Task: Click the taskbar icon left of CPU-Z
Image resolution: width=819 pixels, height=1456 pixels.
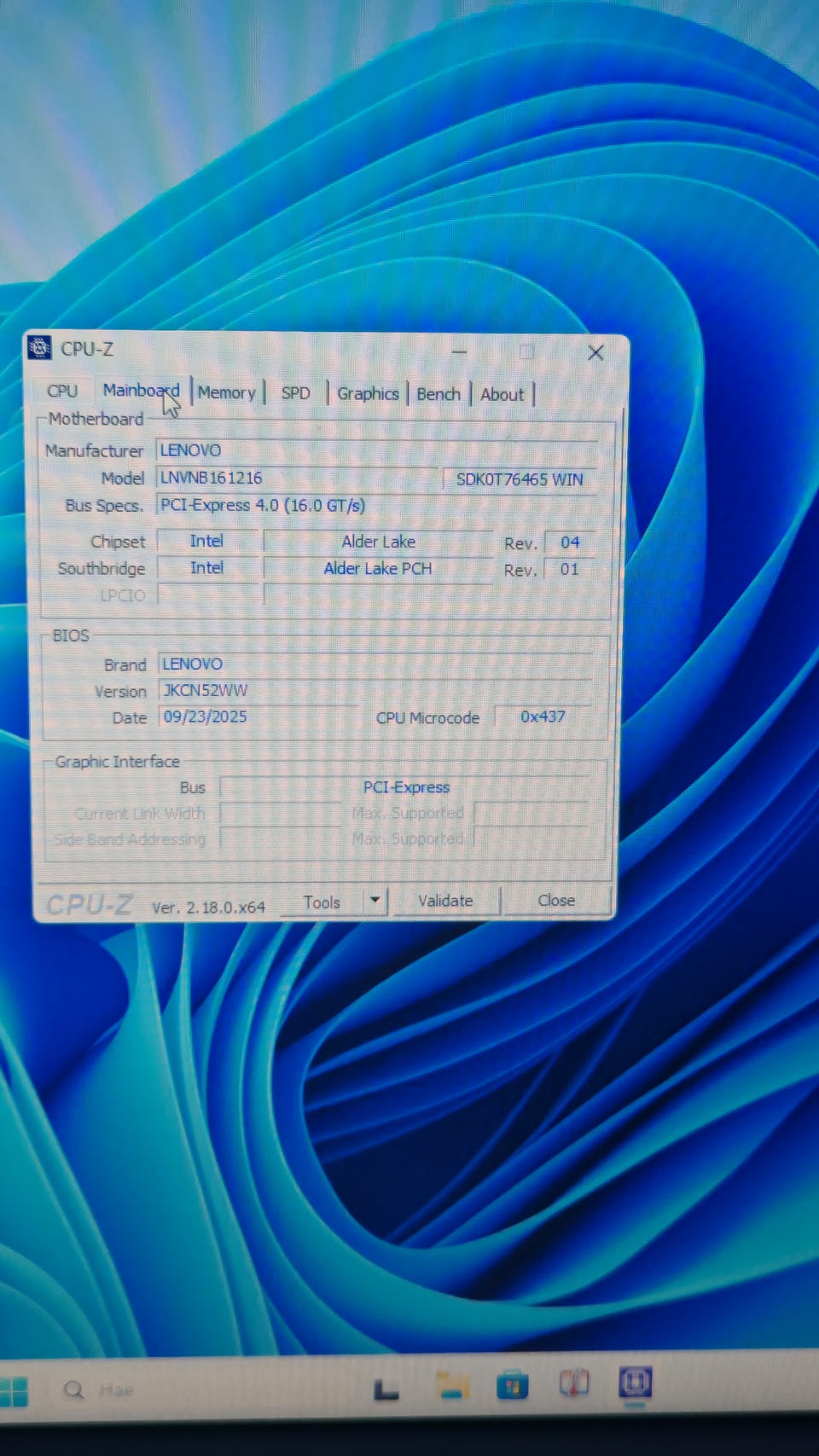Action: coord(574,1383)
